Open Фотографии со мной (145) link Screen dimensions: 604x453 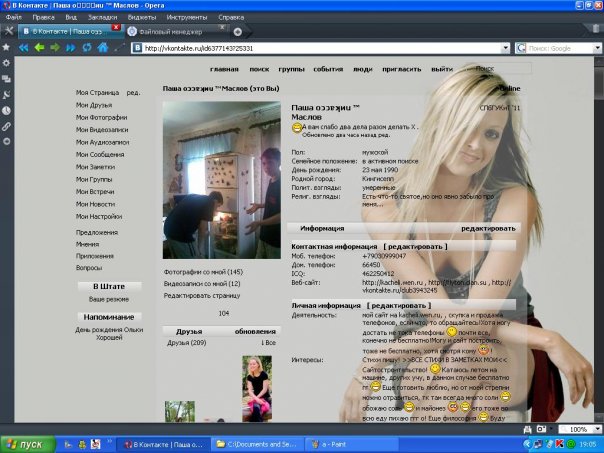(203, 272)
